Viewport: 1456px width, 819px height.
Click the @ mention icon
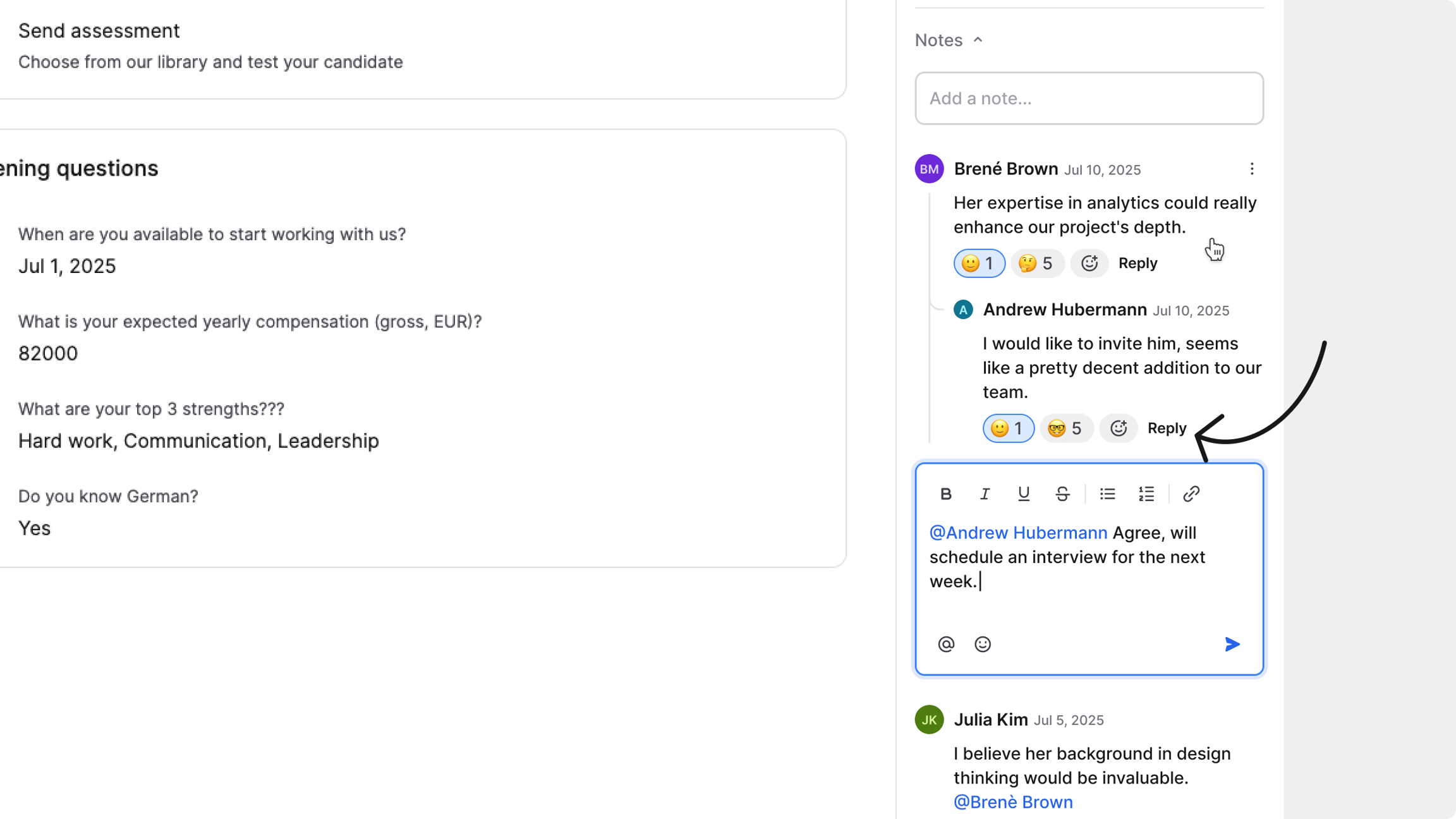[x=946, y=644]
